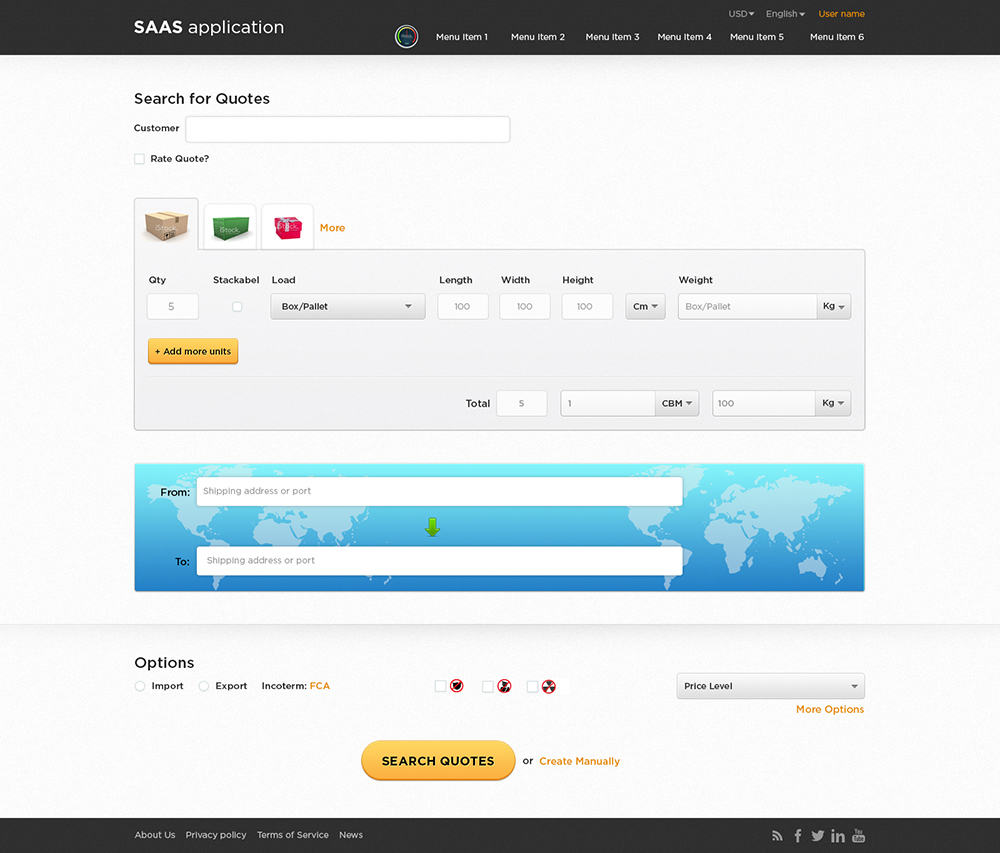Viewport: 1000px width, 853px height.
Task: Check the box beside second hazard icon
Action: pyautogui.click(x=488, y=686)
